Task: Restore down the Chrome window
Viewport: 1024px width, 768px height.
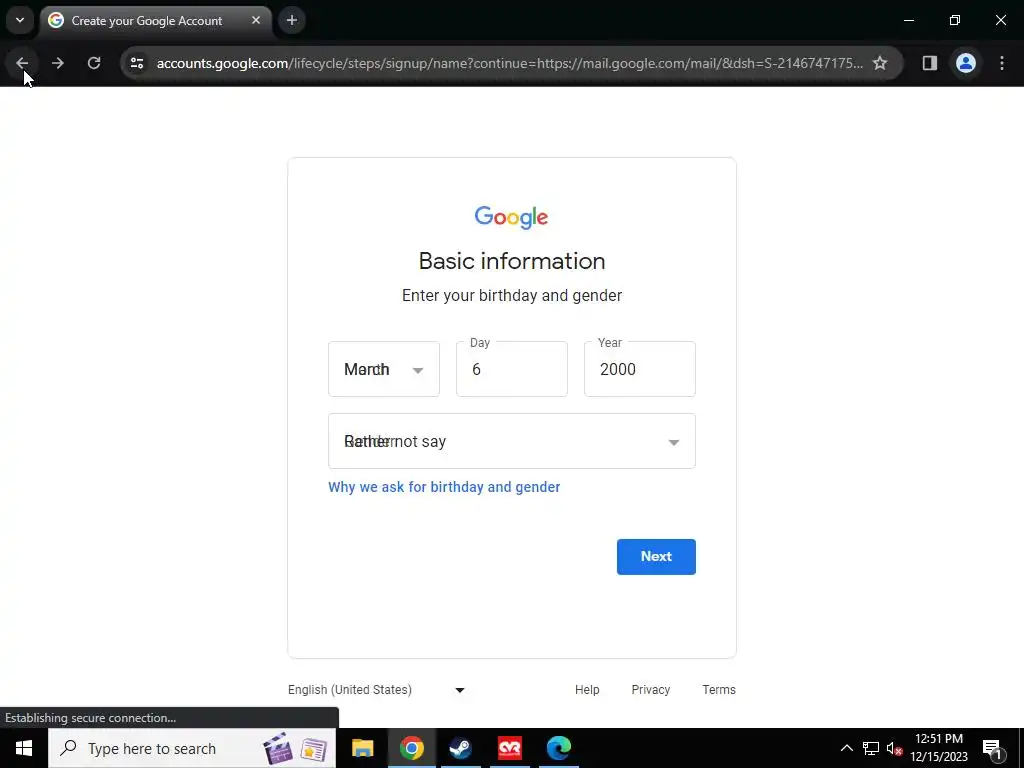Action: [x=955, y=20]
